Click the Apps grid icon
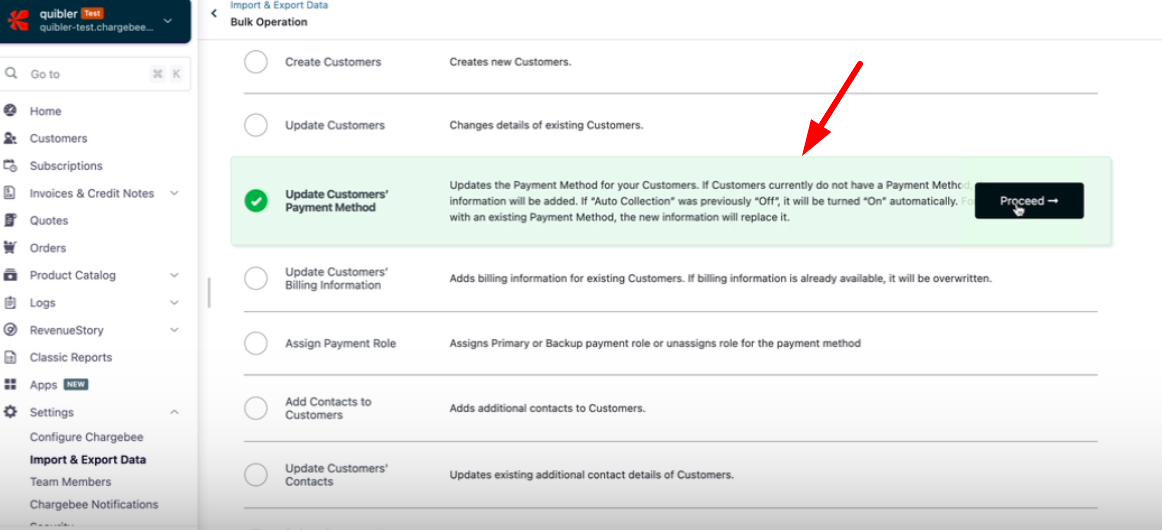Screen dimensions: 1162x530 tap(10, 385)
